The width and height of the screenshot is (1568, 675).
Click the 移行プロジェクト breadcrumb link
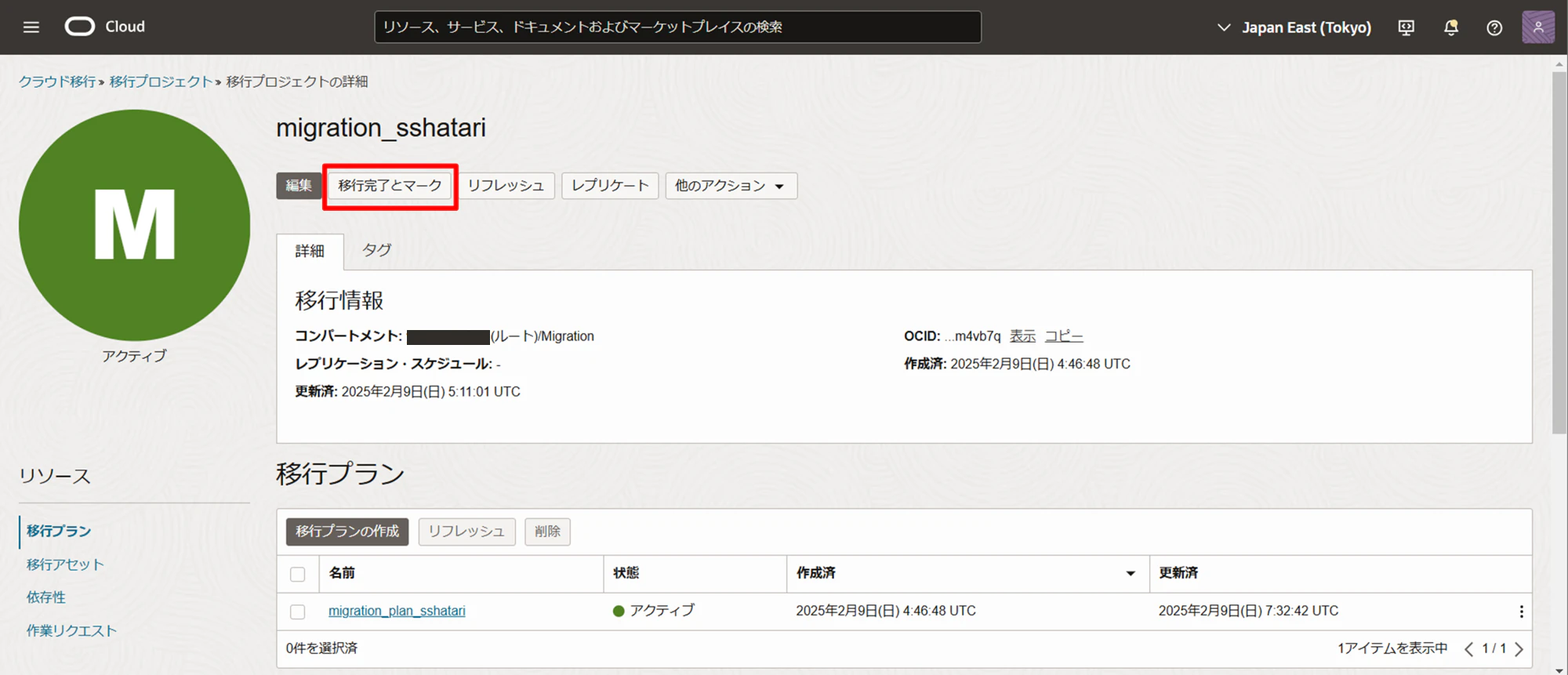pos(161,82)
